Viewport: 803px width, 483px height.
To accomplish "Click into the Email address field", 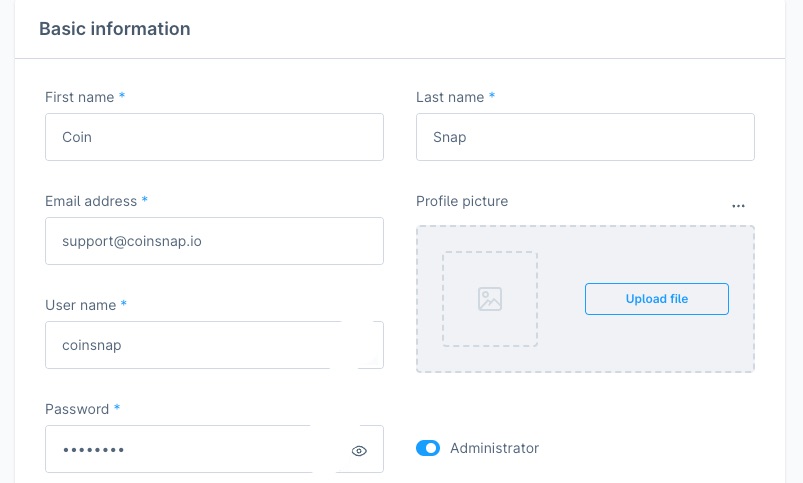I will [x=214, y=241].
